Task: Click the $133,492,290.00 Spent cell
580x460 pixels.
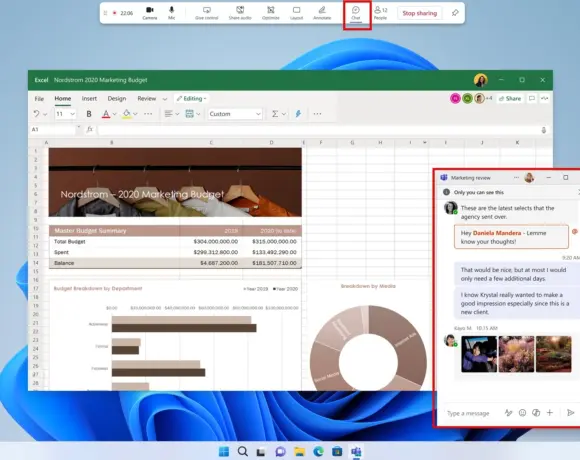Action: (273, 252)
